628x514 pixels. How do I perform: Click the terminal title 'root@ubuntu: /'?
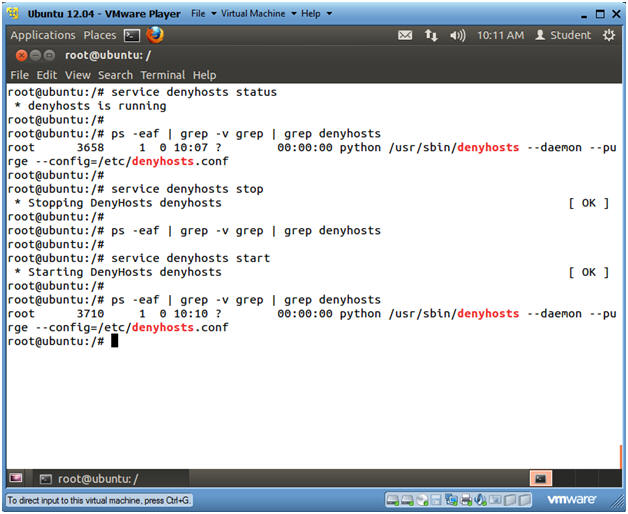(108, 55)
